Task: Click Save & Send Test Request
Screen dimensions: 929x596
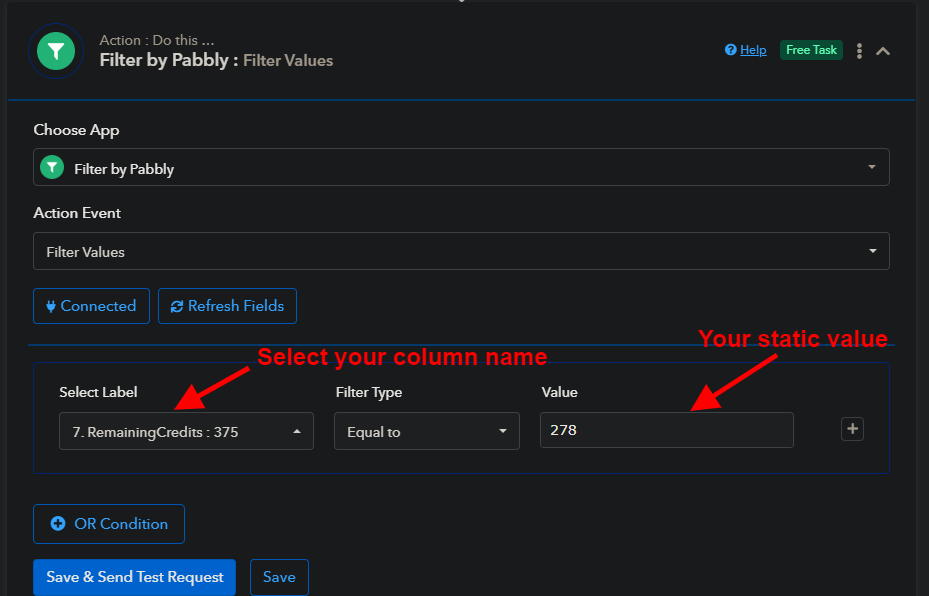Action: (x=134, y=577)
